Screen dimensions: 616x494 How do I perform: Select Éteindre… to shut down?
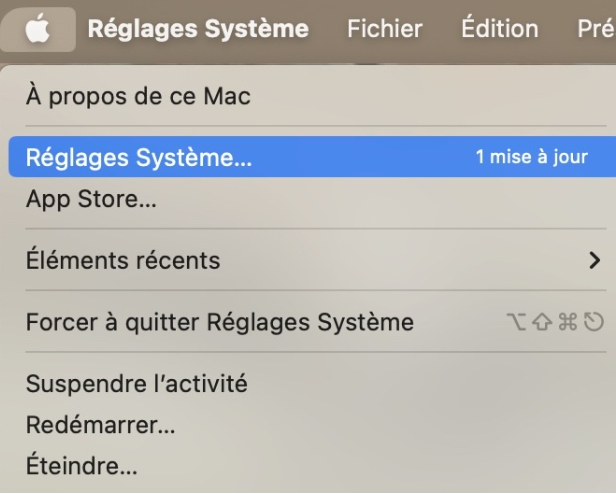tap(81, 466)
